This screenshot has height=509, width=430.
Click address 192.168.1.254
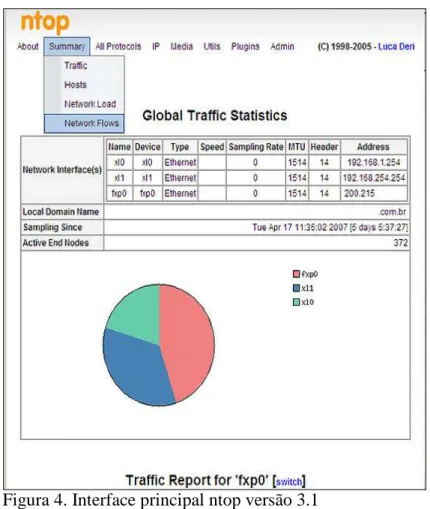(x=374, y=163)
